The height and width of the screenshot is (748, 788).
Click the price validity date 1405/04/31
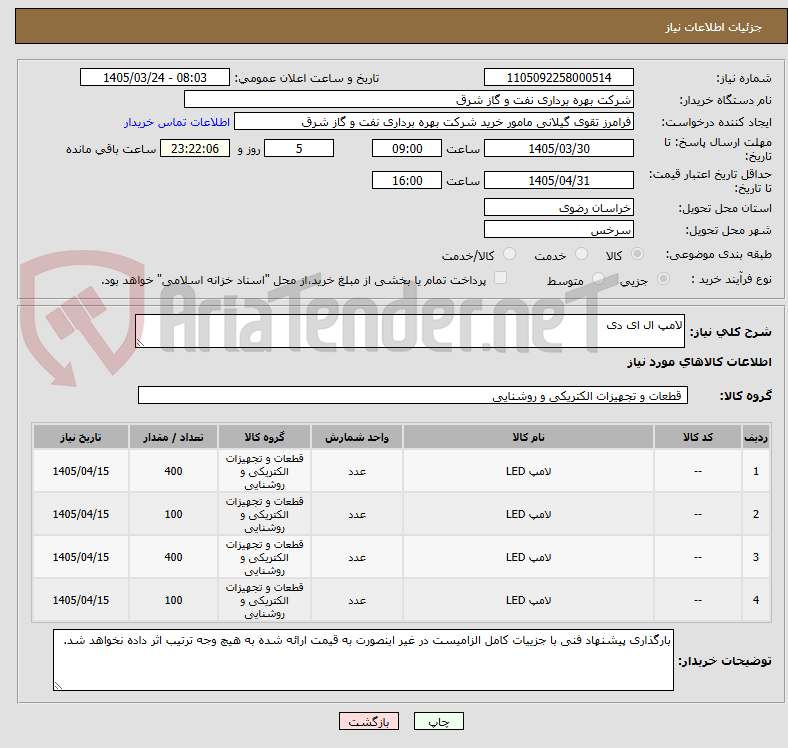click(558, 180)
